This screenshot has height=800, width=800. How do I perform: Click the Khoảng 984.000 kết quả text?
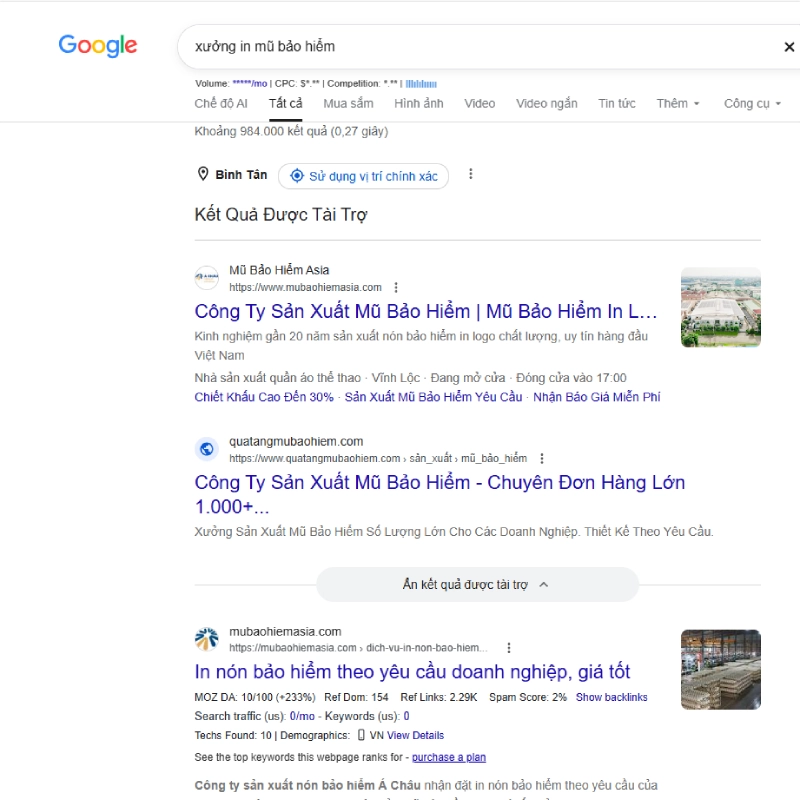pos(291,131)
